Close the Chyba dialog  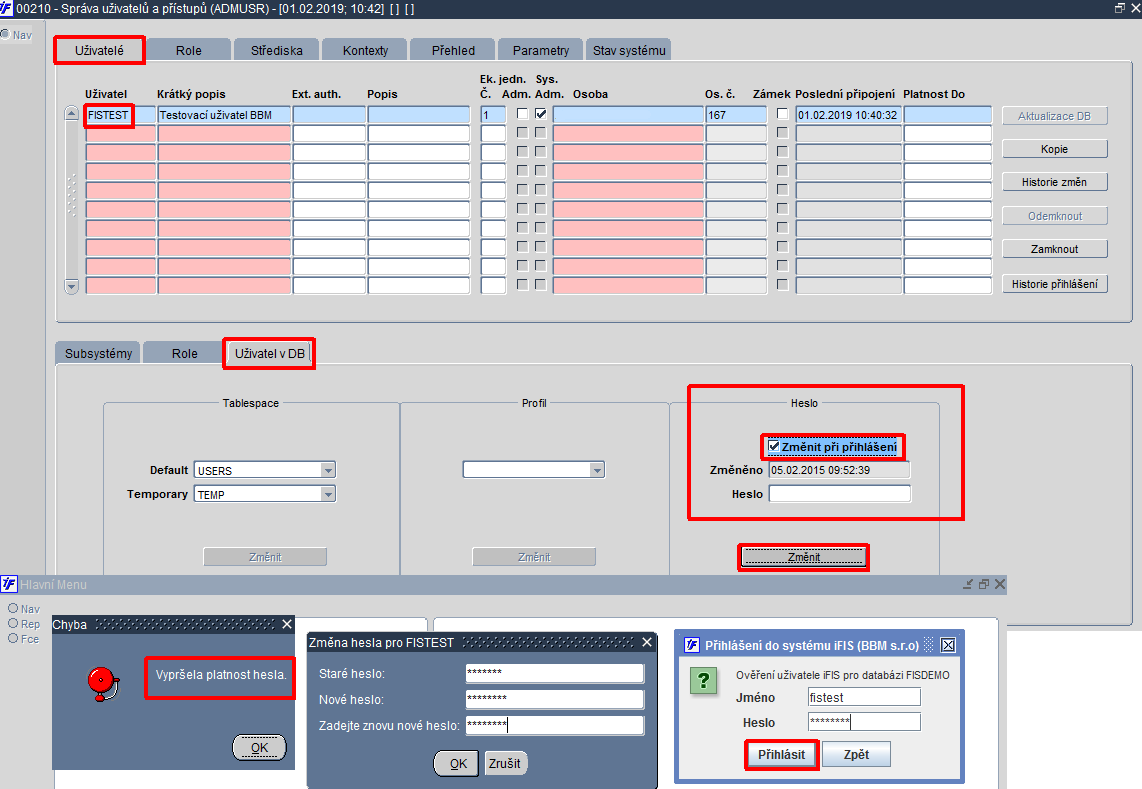pos(287,624)
